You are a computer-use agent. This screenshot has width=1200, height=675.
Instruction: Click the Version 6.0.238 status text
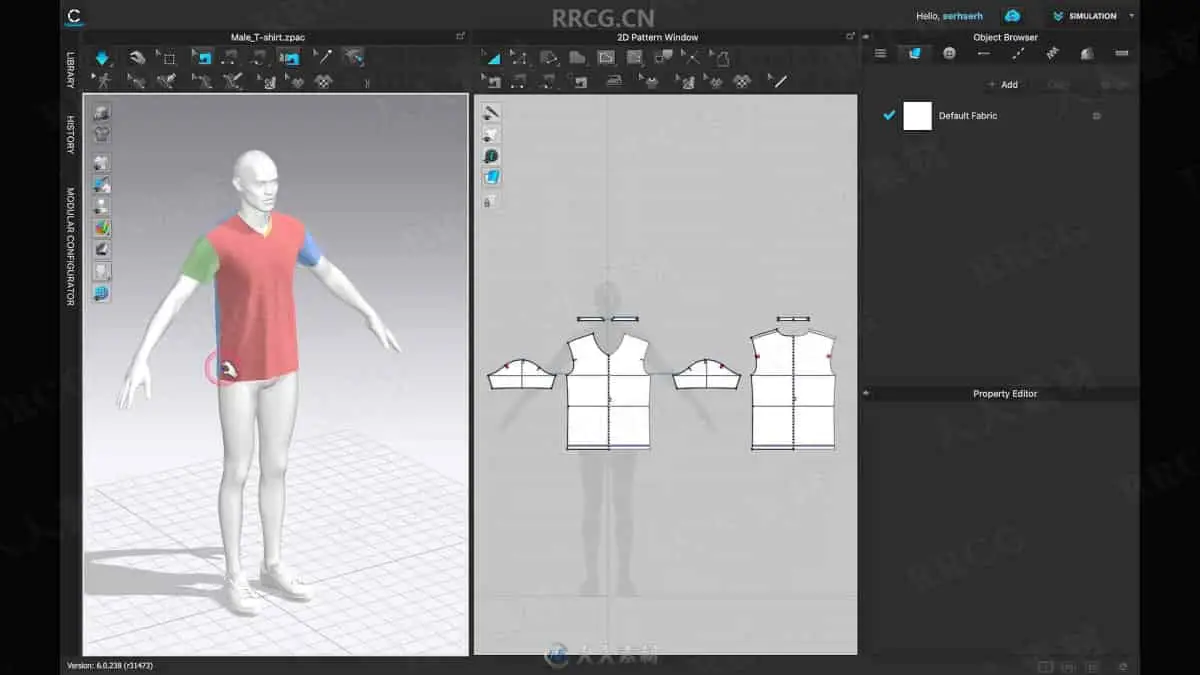coord(110,665)
